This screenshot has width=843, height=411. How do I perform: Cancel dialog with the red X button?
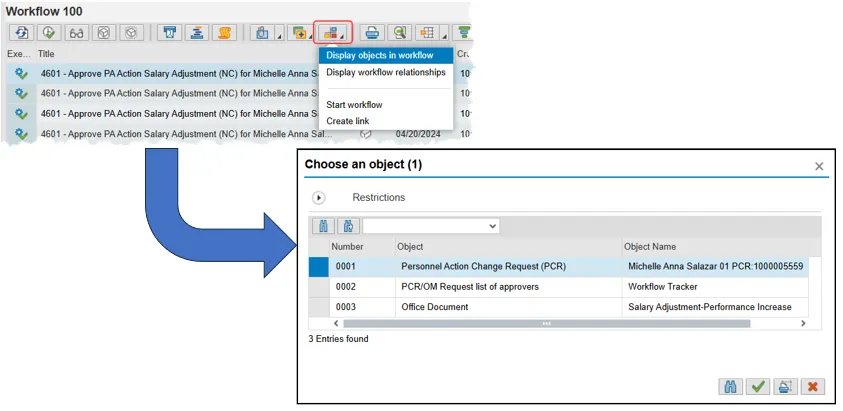(813, 386)
